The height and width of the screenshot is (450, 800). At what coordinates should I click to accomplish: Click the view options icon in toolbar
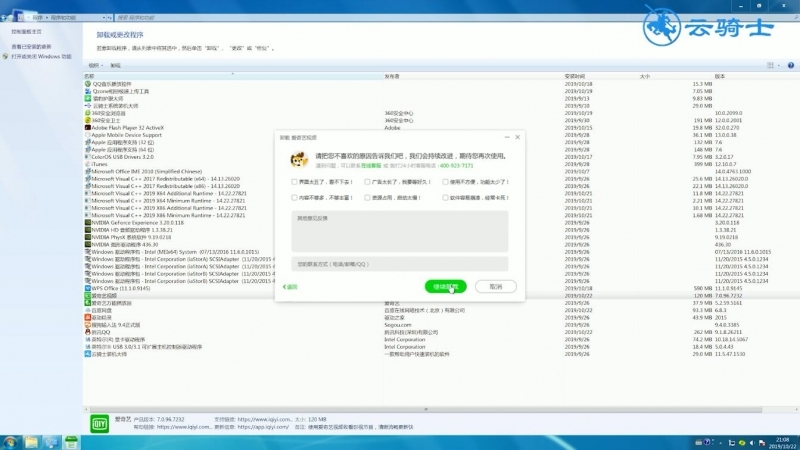(x=770, y=65)
